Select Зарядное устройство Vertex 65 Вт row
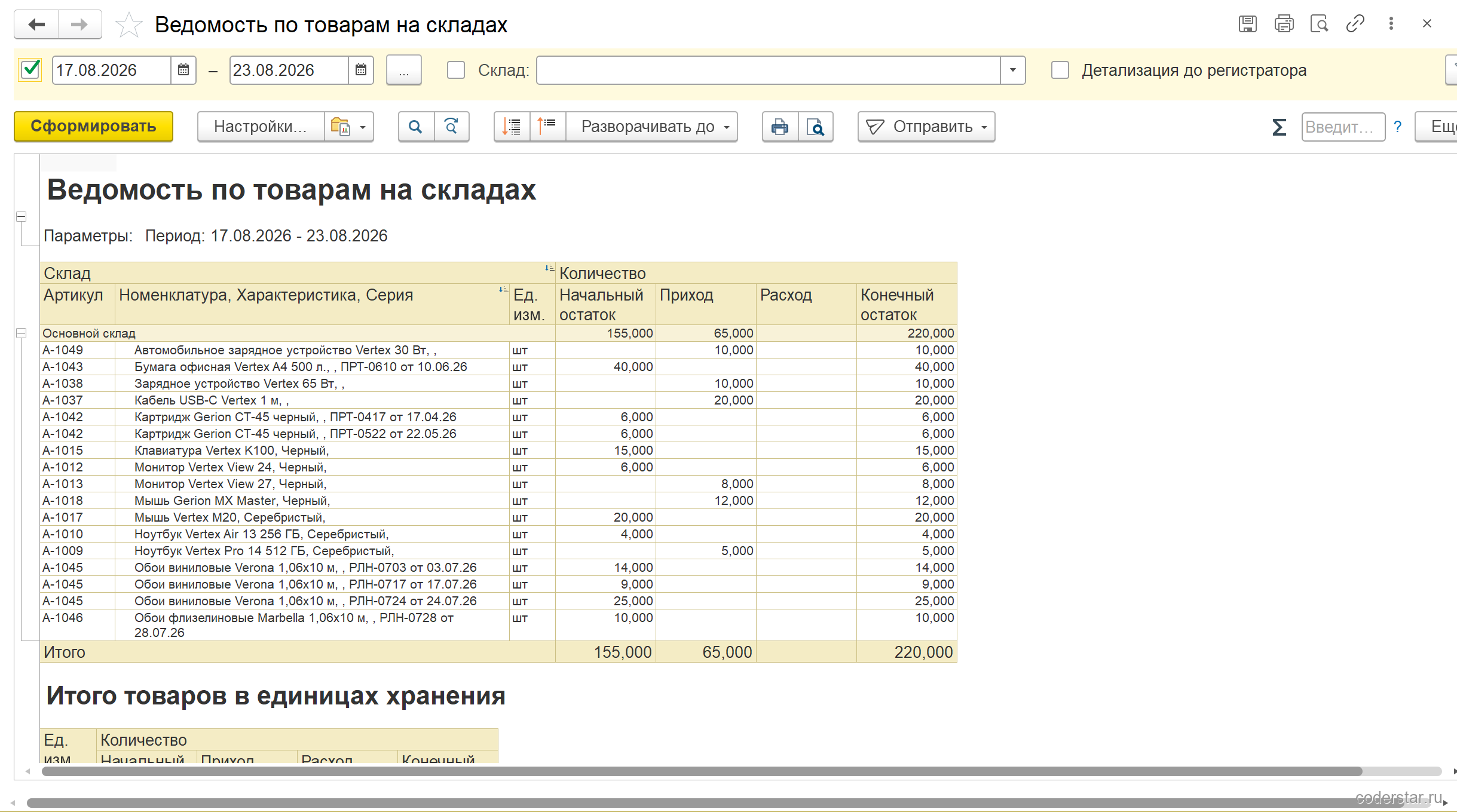Viewport: 1457px width, 812px height. (498, 384)
